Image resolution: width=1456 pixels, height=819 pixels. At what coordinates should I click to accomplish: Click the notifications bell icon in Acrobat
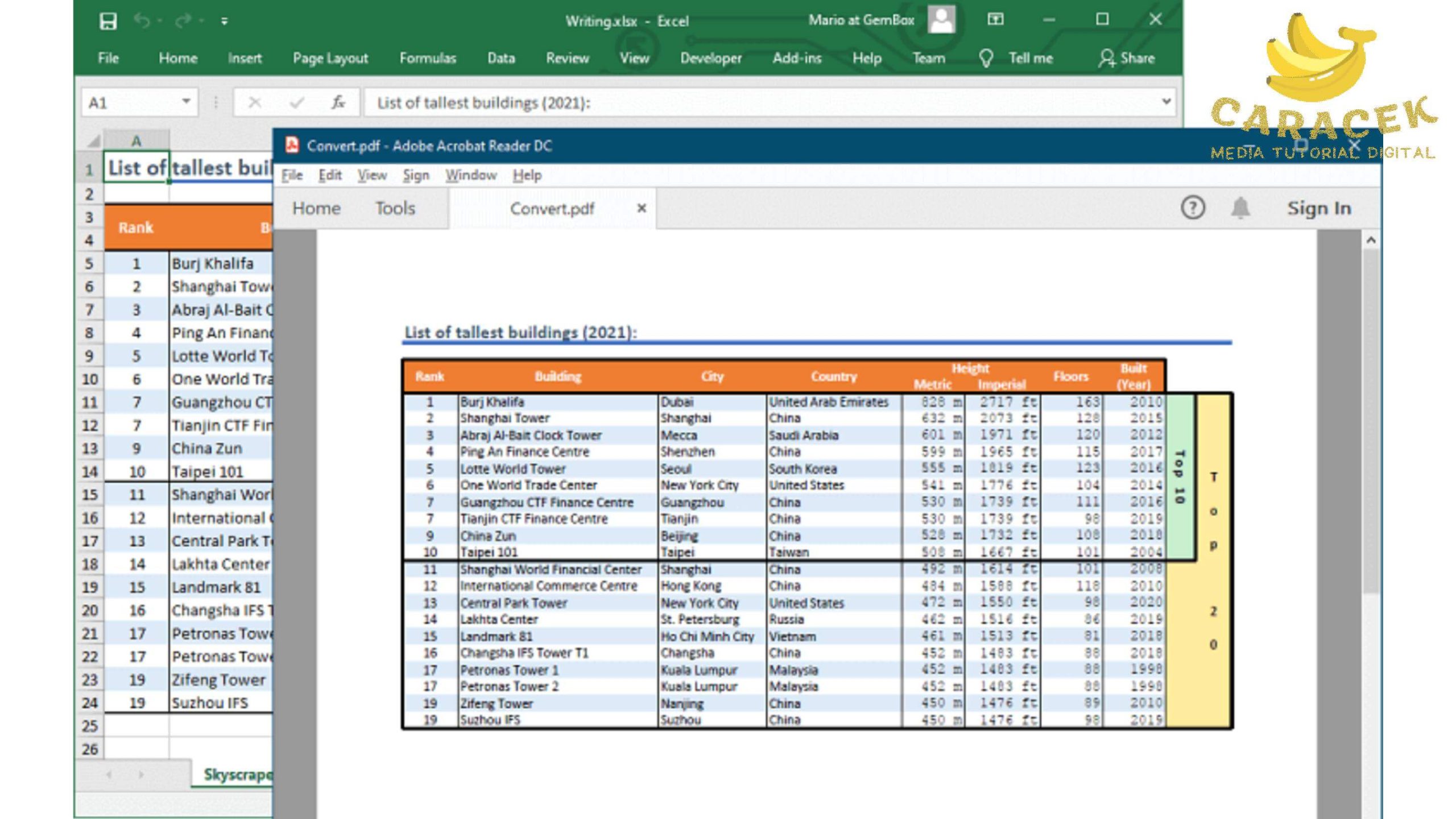1240,208
